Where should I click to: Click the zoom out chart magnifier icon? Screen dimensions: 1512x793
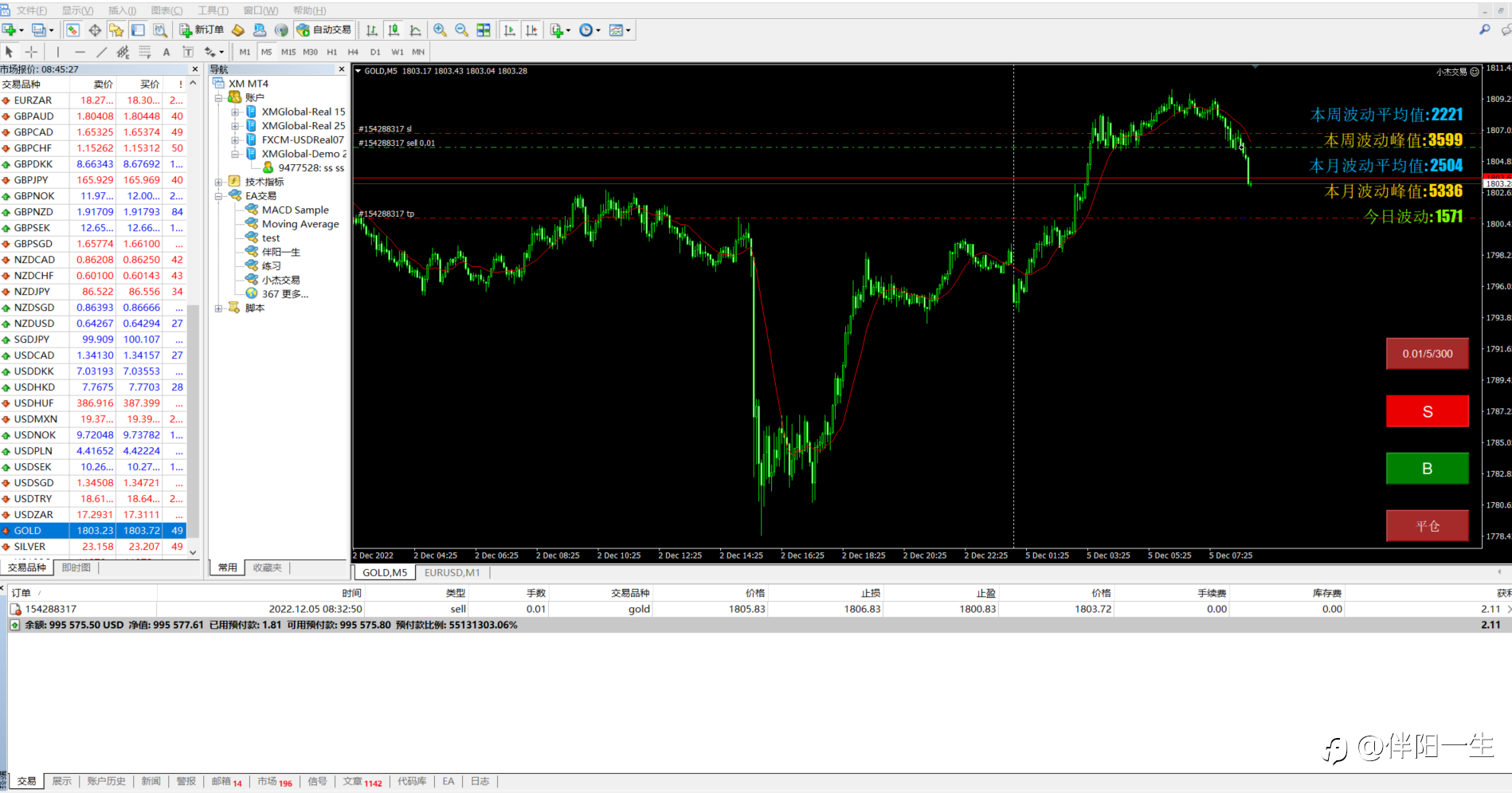[x=461, y=30]
